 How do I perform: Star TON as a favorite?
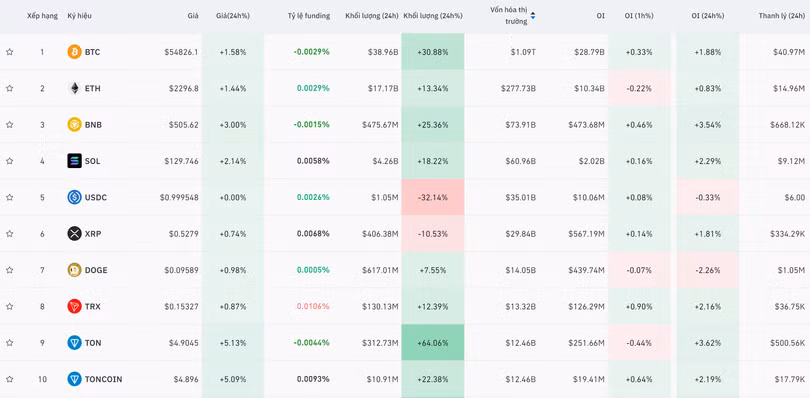9,343
